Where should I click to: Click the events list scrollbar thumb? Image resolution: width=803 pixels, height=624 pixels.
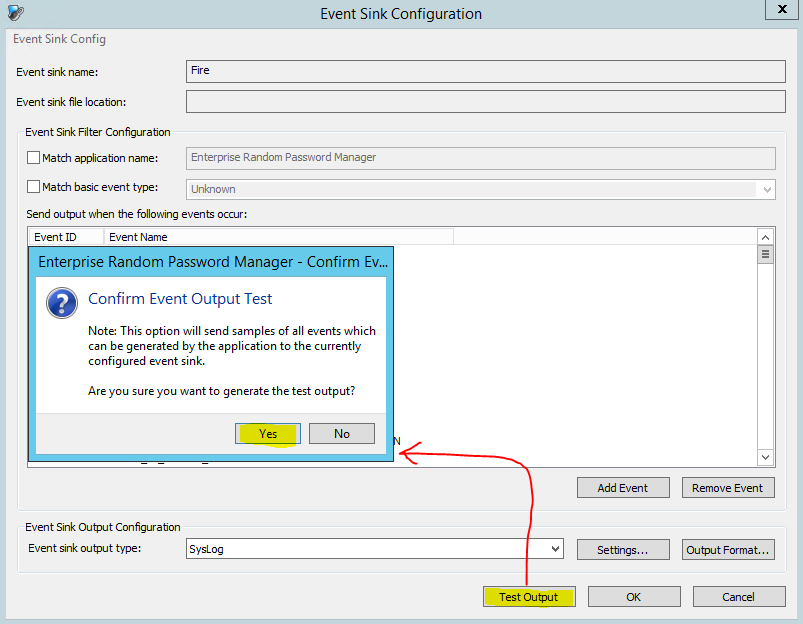[x=765, y=254]
